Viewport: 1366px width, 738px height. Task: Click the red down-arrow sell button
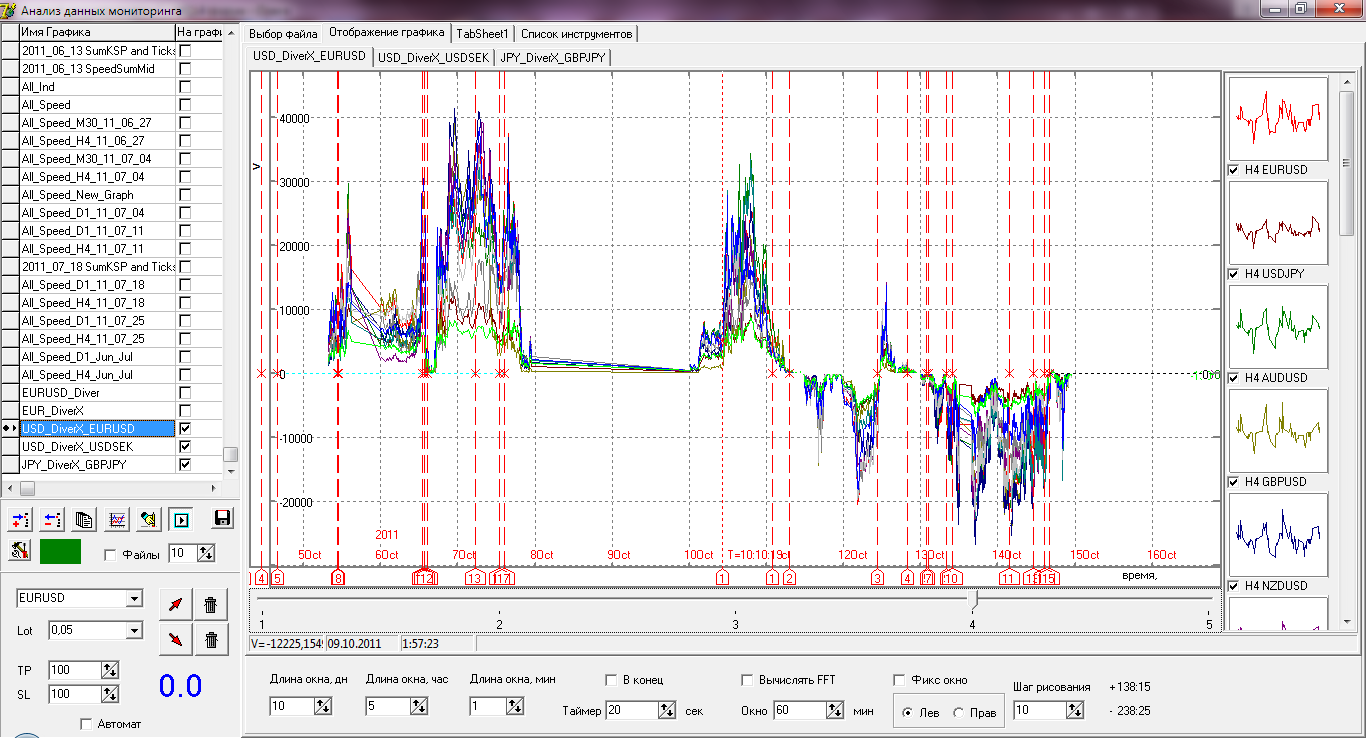coord(176,640)
